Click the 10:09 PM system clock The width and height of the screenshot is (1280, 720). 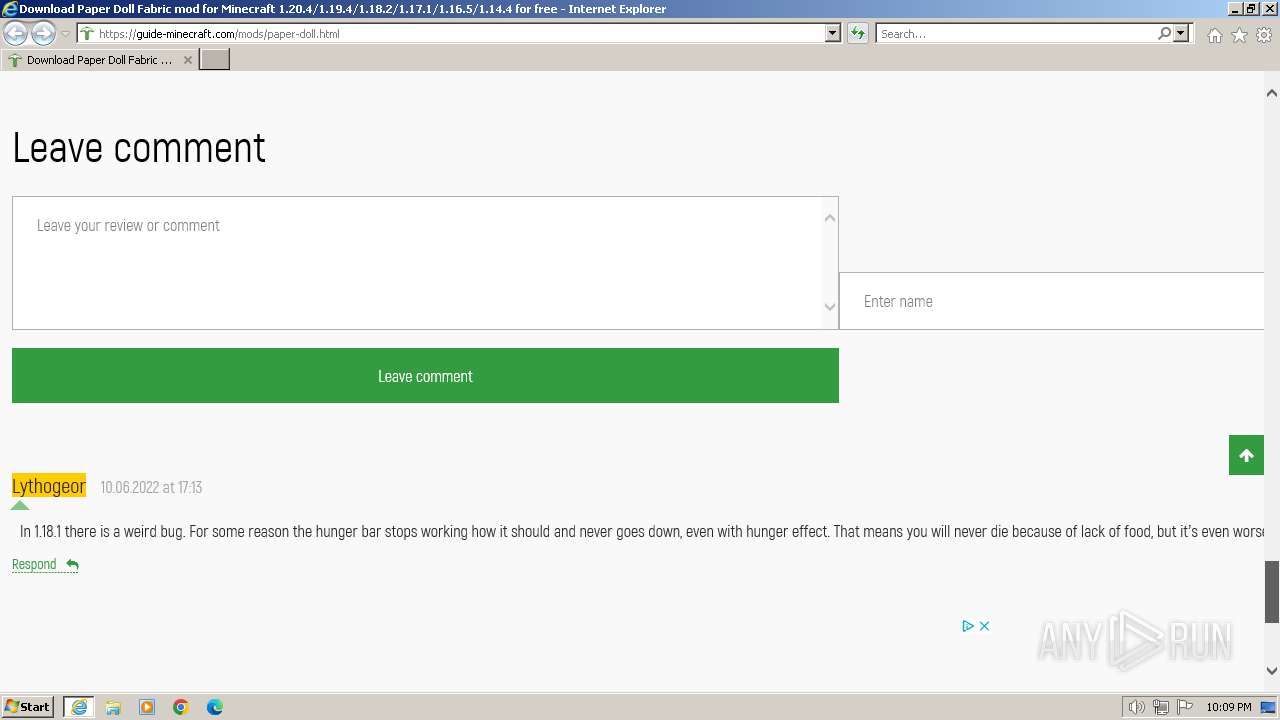pos(1228,707)
